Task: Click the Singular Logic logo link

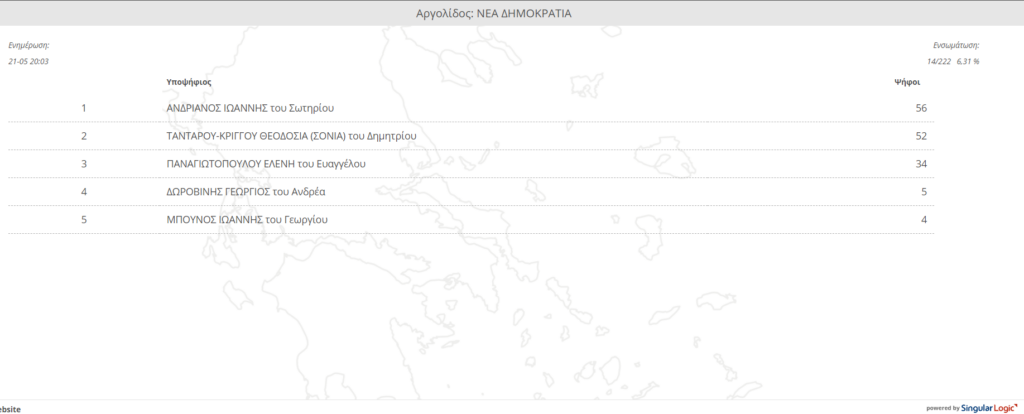Action: click(991, 408)
